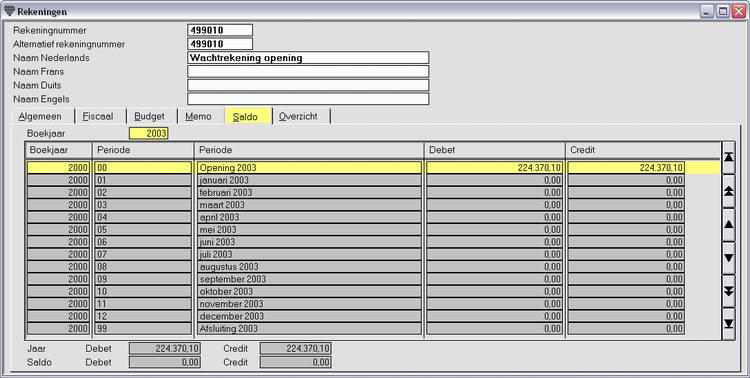750x378 pixels.
Task: Click period code 12 cell
Action: [143, 316]
